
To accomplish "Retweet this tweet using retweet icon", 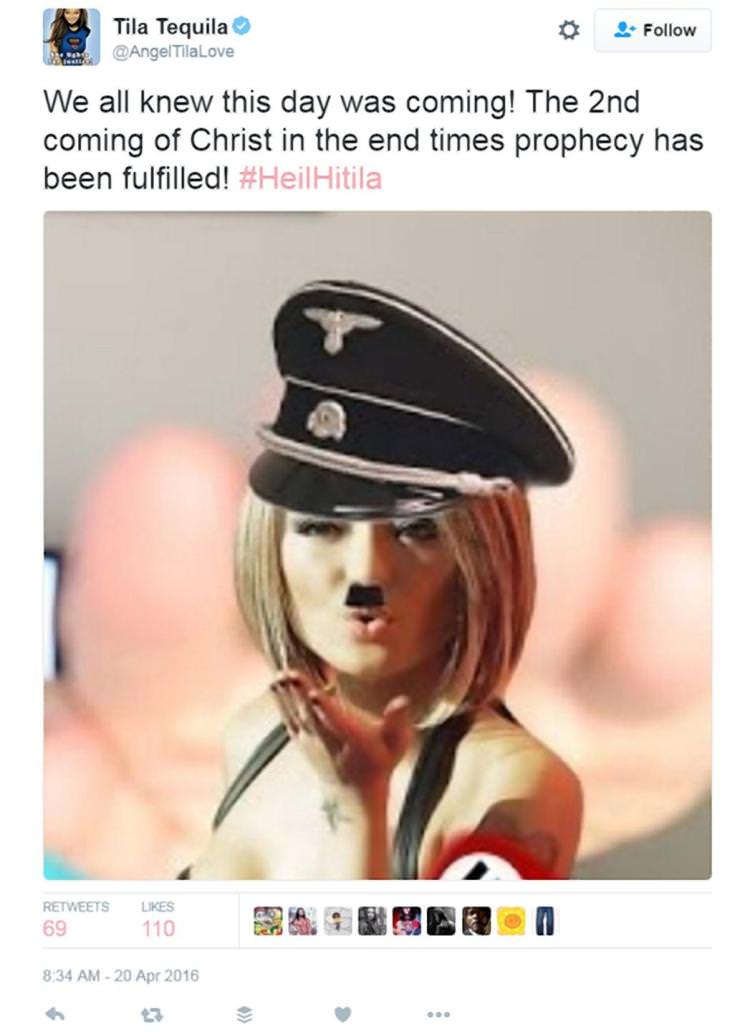I will 152,1015.
